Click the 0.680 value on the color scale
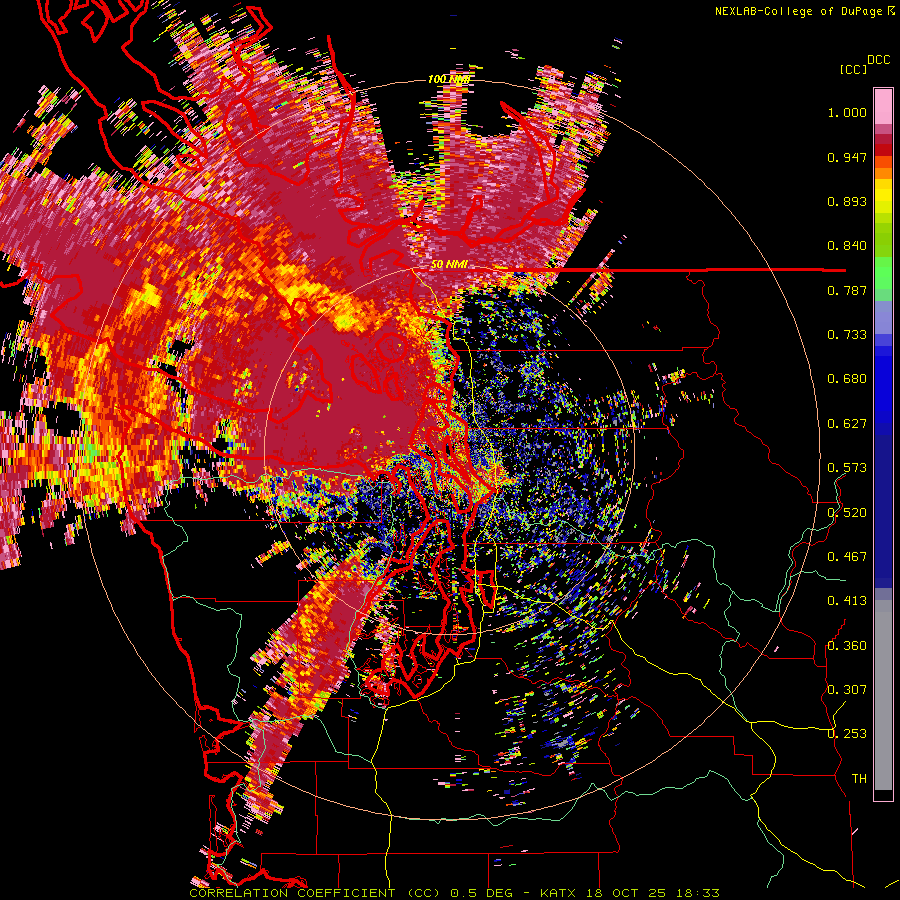This screenshot has width=900, height=900. click(847, 379)
